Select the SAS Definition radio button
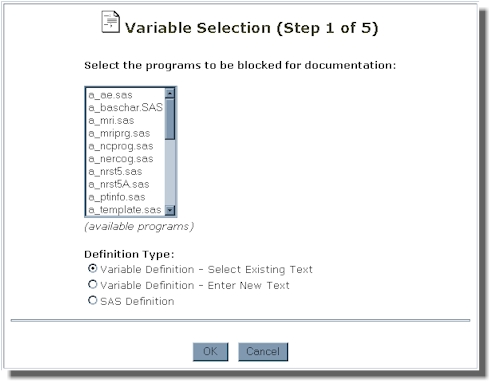 coord(92,300)
